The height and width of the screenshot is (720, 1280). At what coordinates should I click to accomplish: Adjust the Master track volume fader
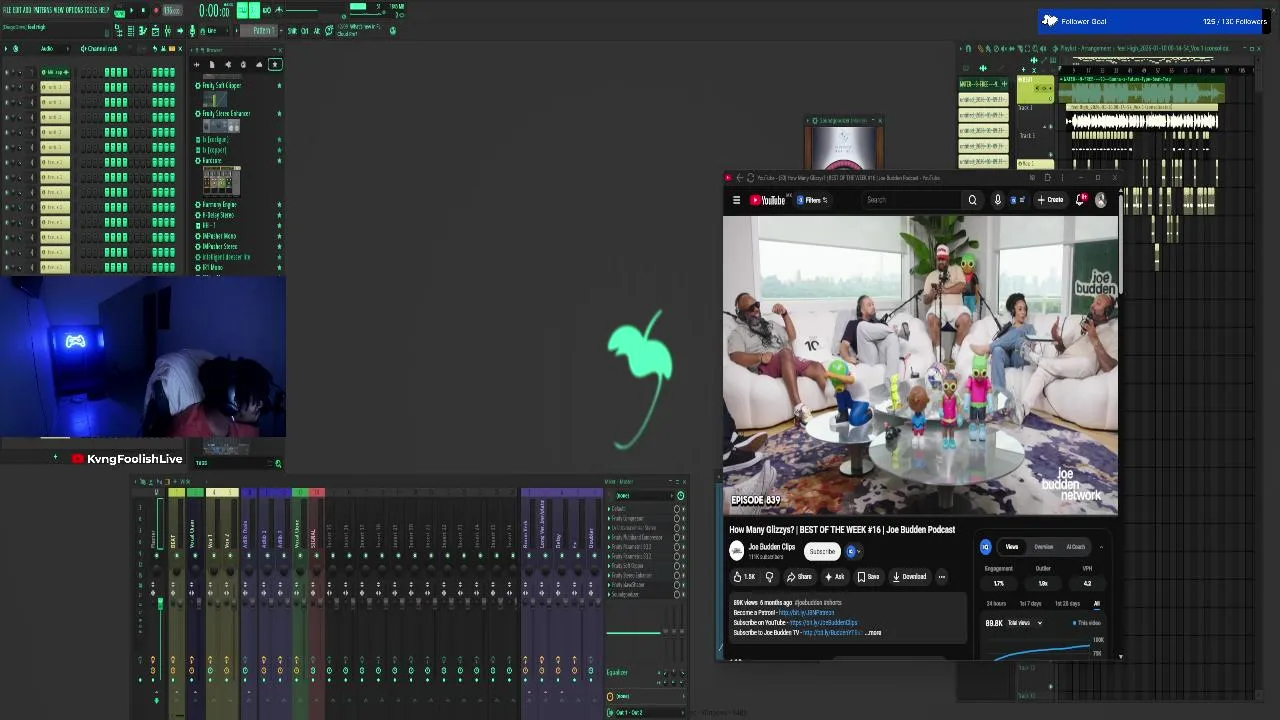(160, 603)
